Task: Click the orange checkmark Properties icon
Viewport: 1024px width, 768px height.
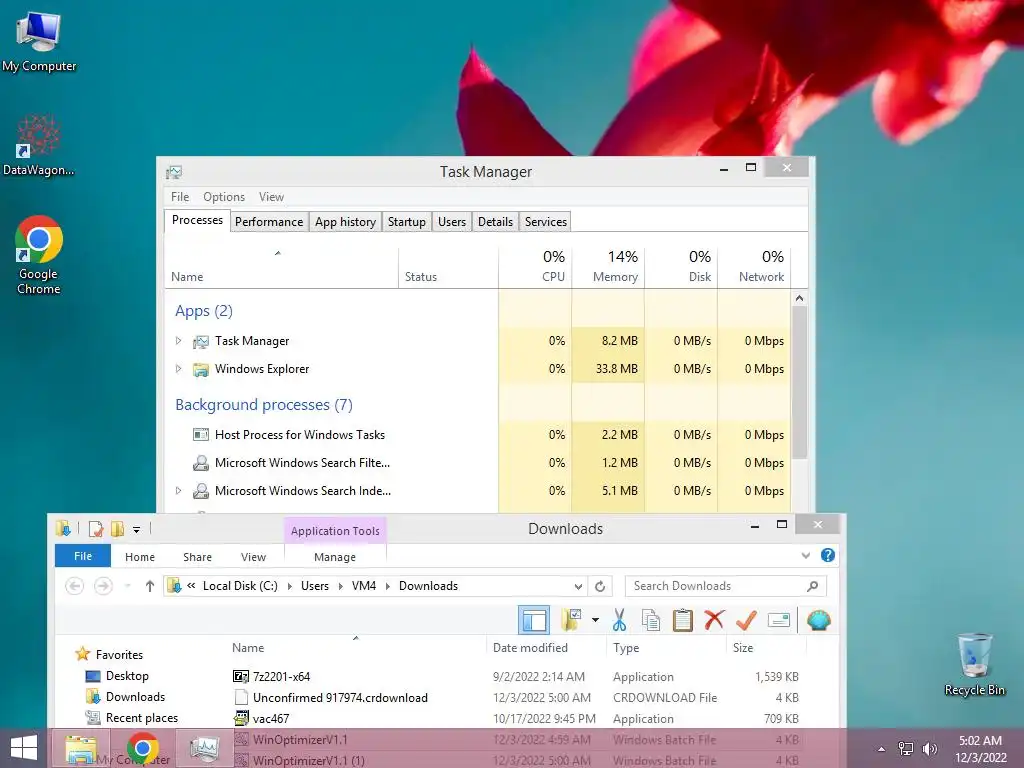Action: pyautogui.click(x=746, y=620)
